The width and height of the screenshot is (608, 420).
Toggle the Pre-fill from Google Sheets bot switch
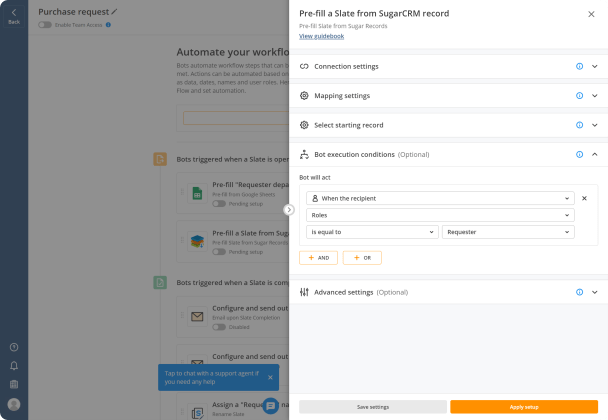[x=219, y=204]
